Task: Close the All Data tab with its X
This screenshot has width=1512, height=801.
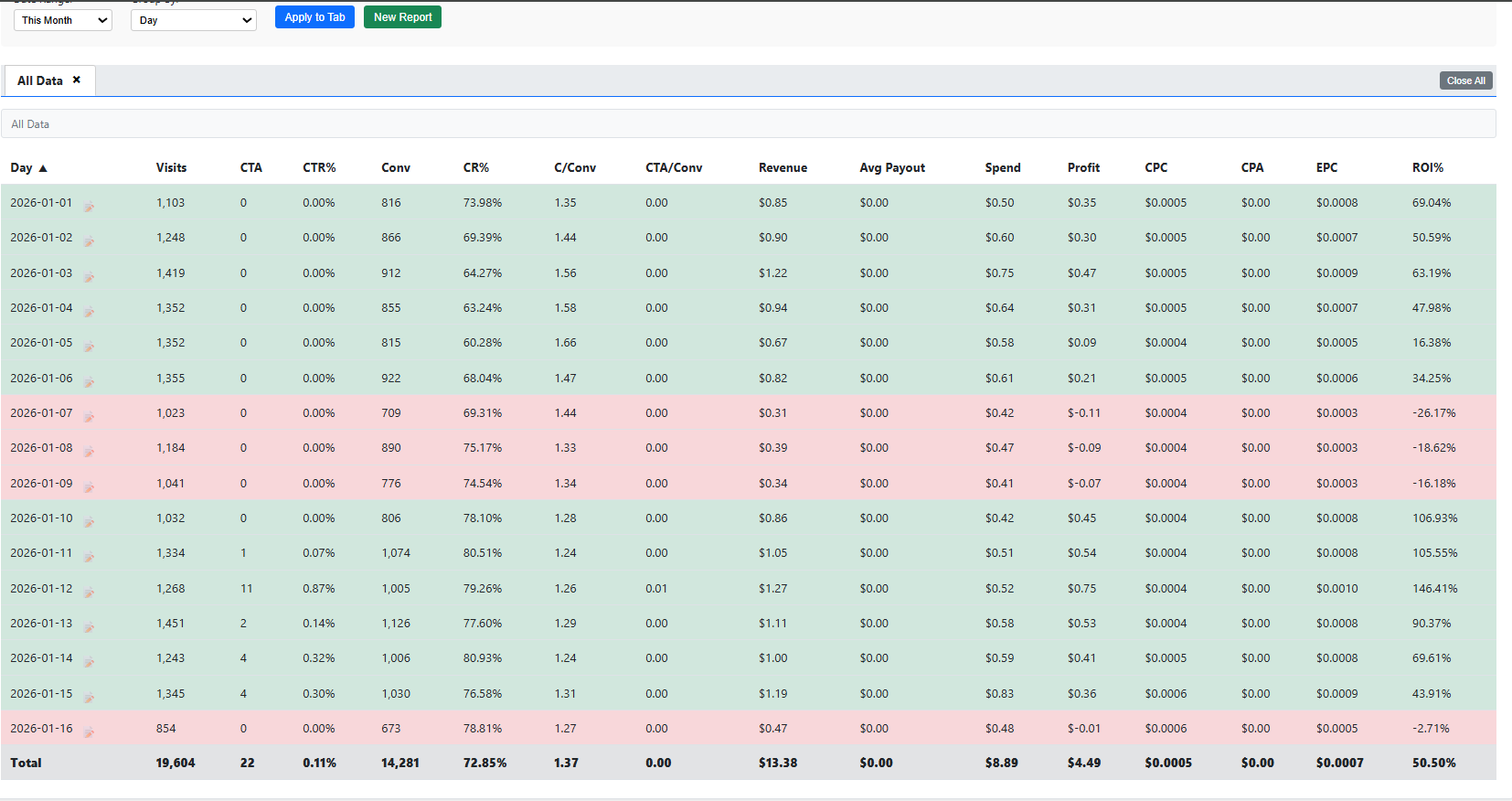Action: tap(77, 80)
